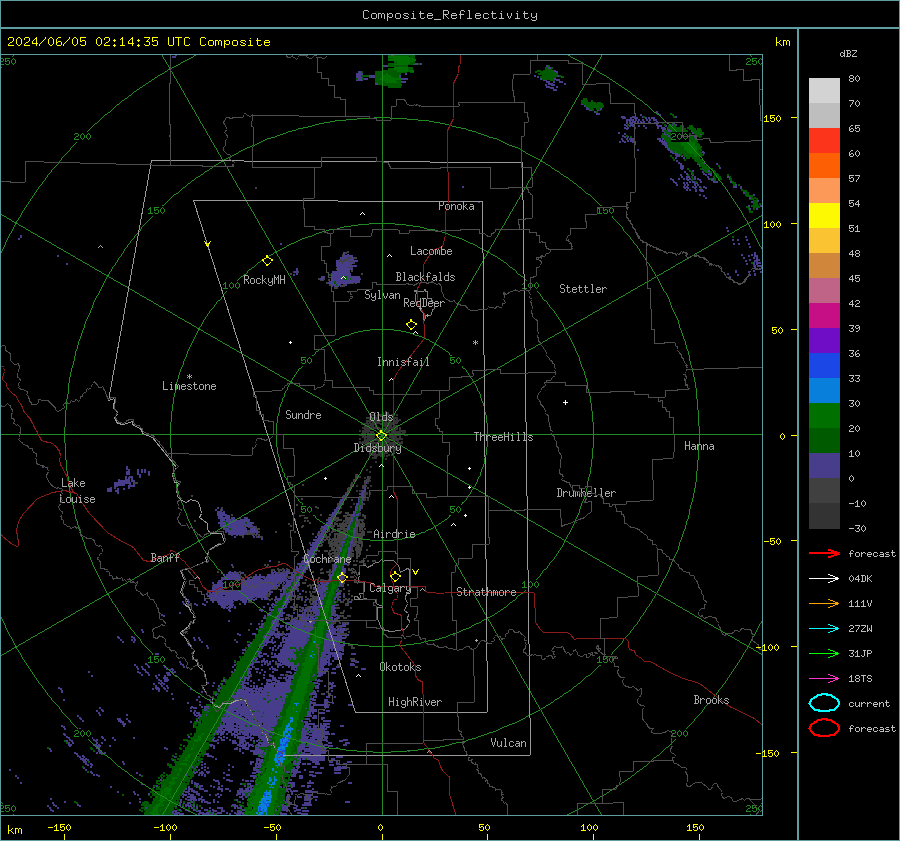Click the Lake Louise label
Viewport: 900px width, 841px height.
click(x=78, y=491)
